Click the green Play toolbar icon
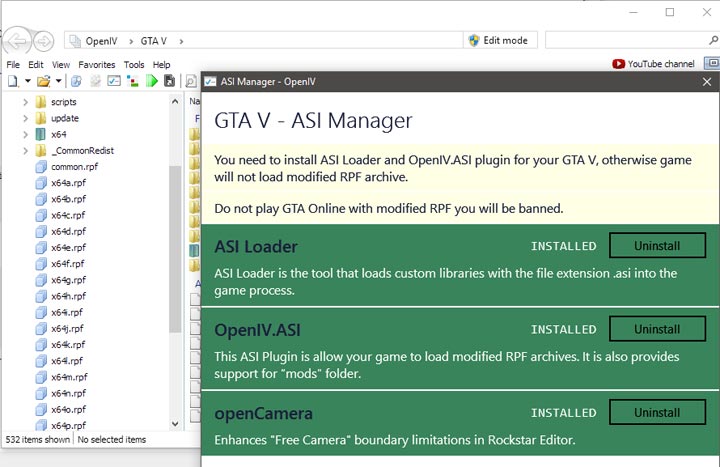 pos(153,81)
